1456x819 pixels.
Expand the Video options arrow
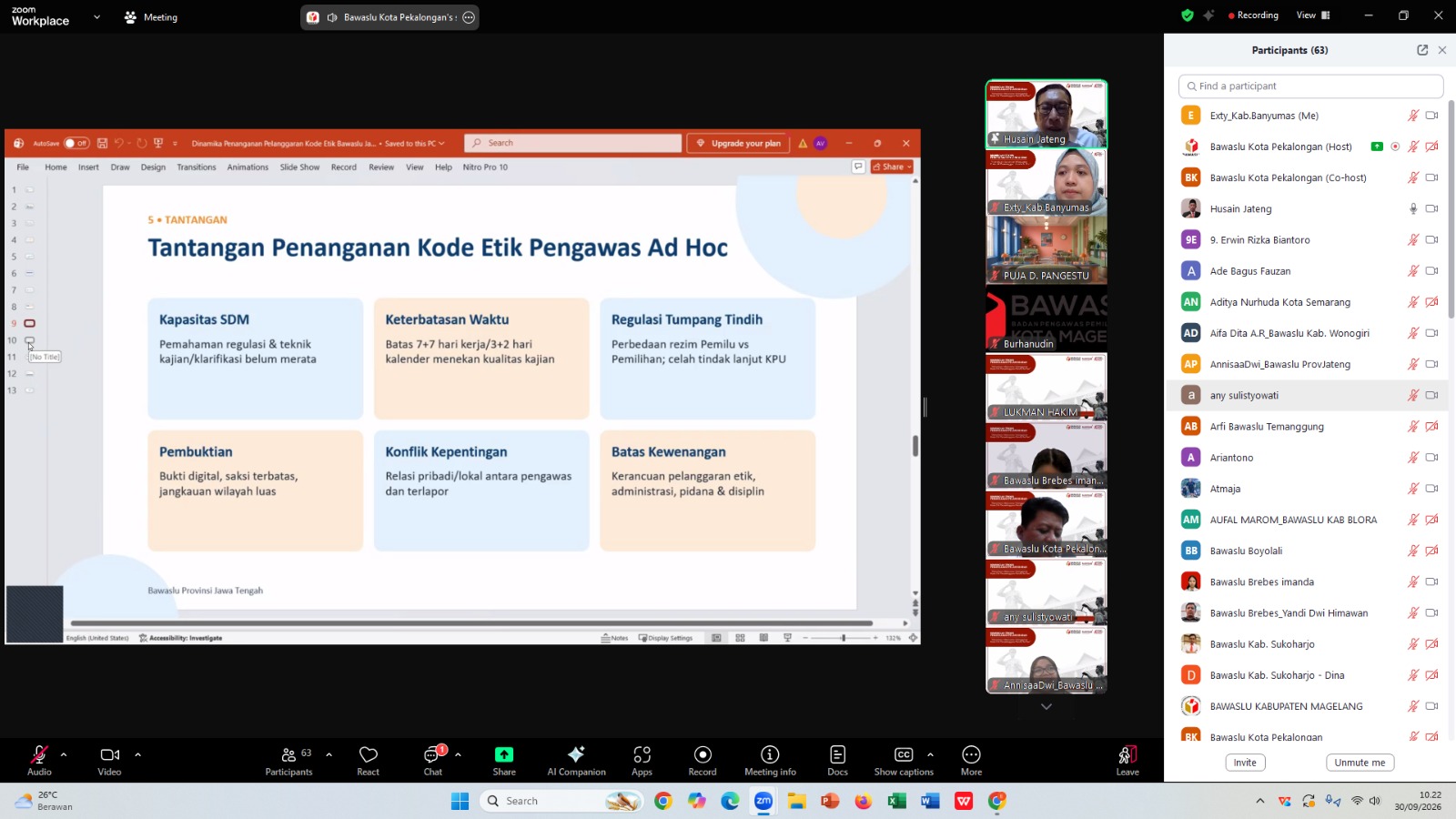tap(137, 754)
